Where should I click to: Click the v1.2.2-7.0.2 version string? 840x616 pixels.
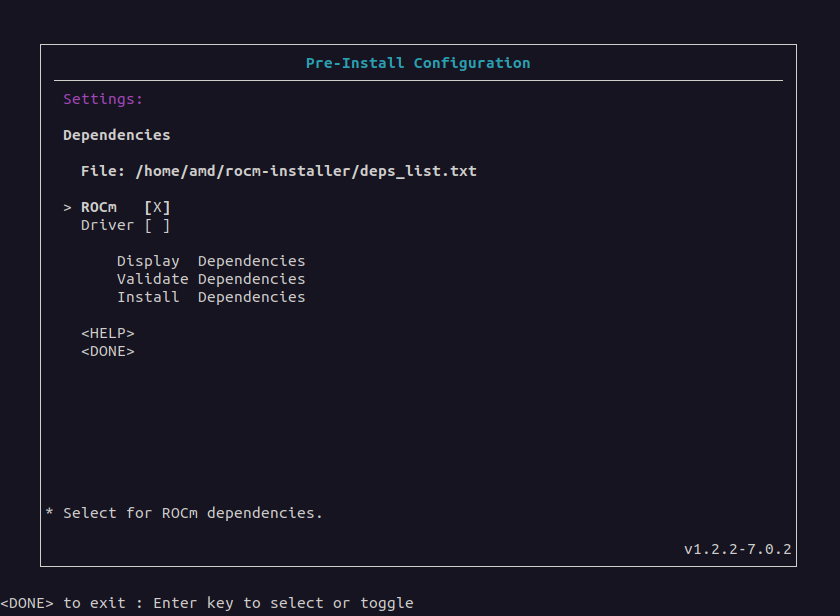[x=737, y=549]
